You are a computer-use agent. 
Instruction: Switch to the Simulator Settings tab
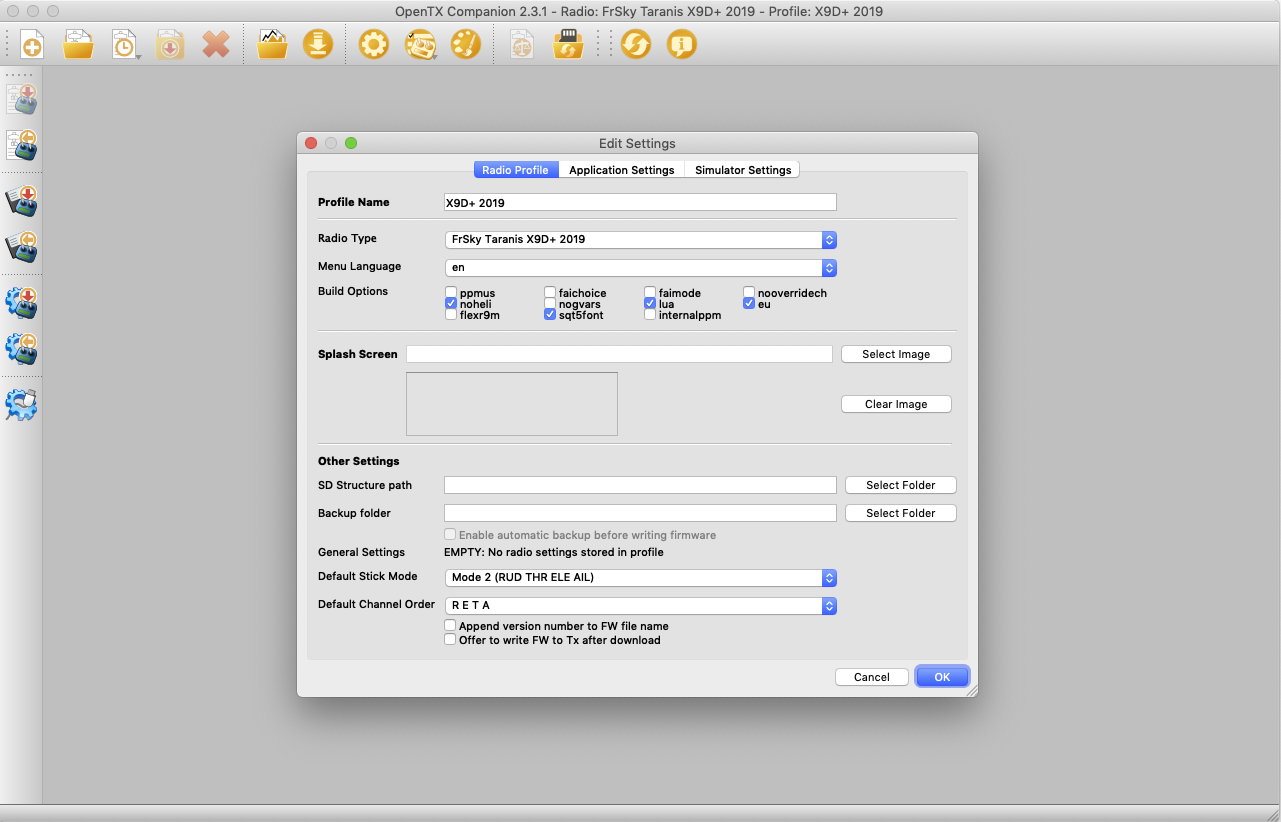(743, 170)
